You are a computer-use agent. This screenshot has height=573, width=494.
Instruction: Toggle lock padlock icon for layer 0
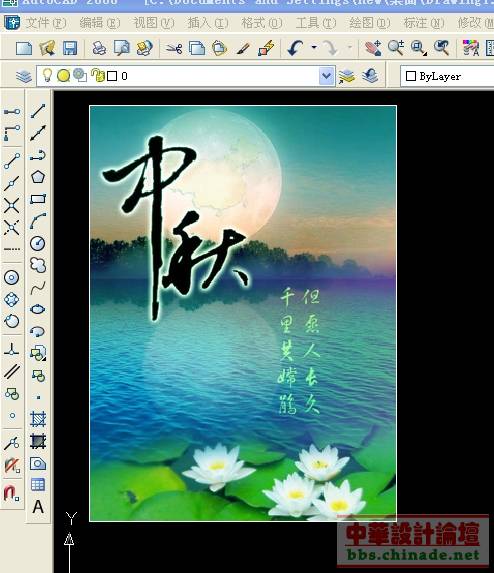(98, 75)
